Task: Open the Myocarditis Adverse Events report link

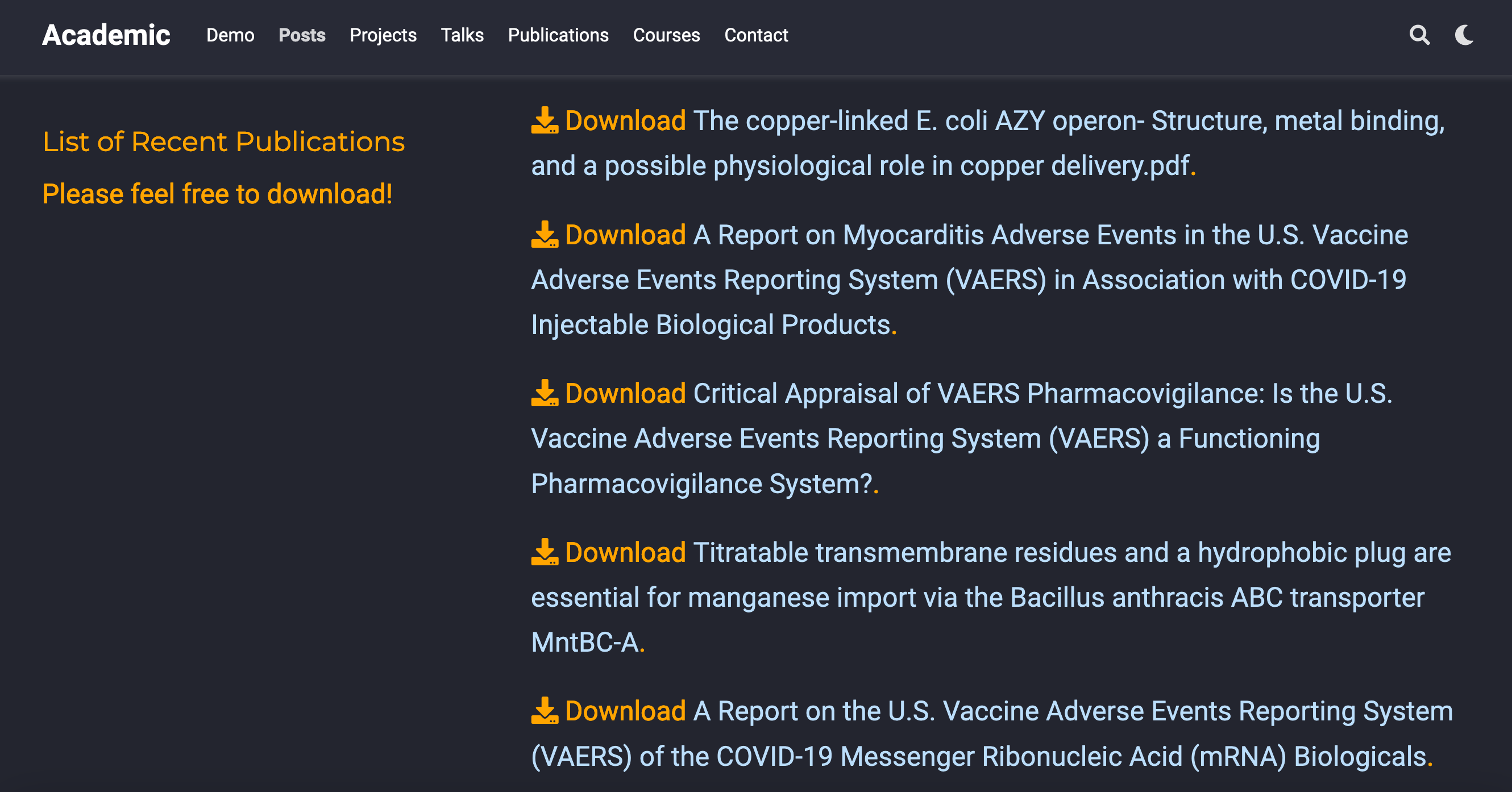Action: (970, 280)
